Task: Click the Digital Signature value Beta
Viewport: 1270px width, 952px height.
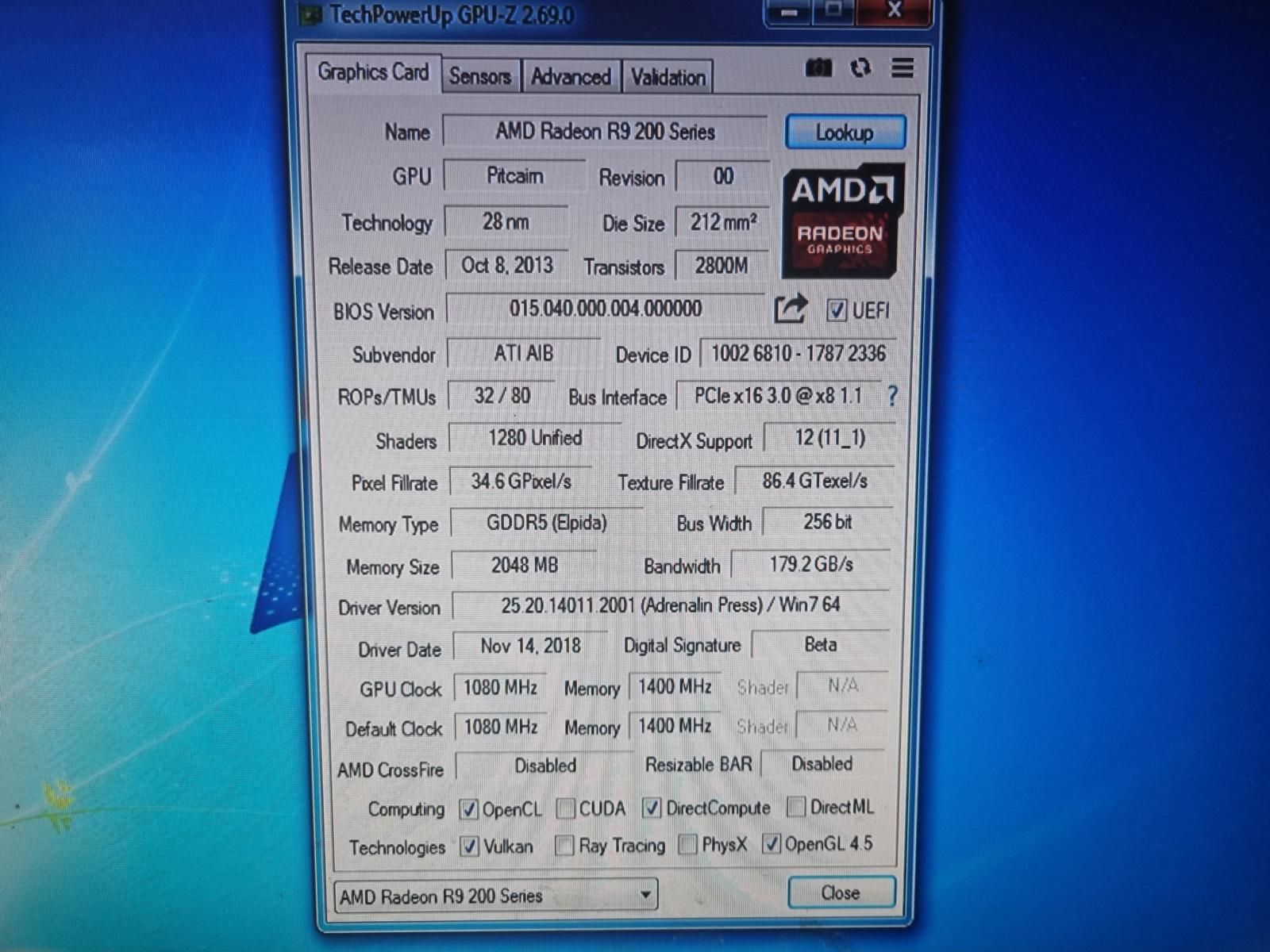Action: tap(821, 645)
